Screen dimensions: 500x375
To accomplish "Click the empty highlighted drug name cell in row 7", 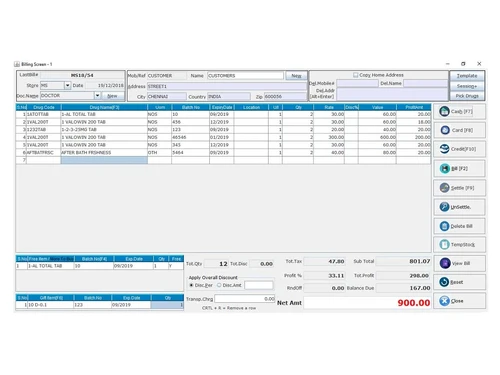I will pyautogui.click(x=104, y=160).
